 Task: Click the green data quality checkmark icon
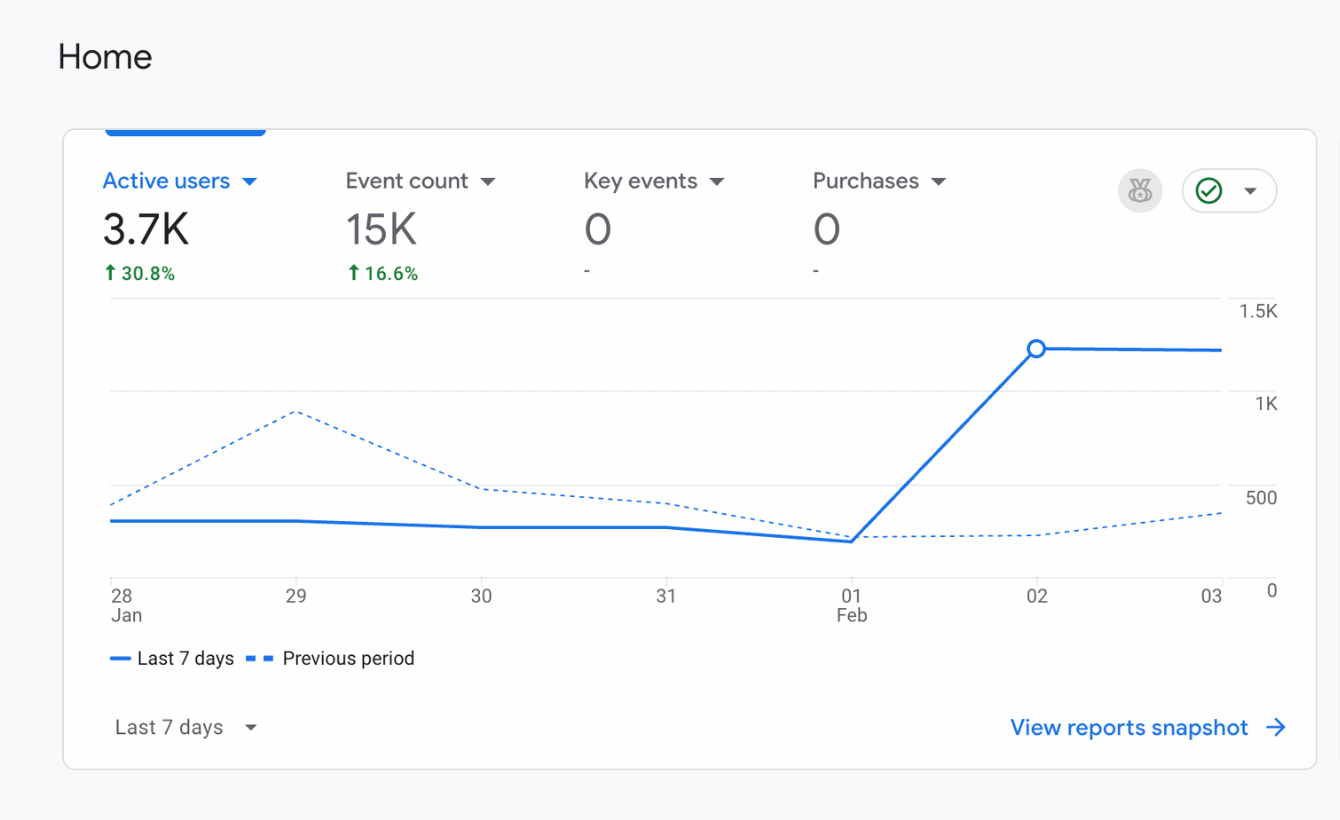coord(1210,190)
